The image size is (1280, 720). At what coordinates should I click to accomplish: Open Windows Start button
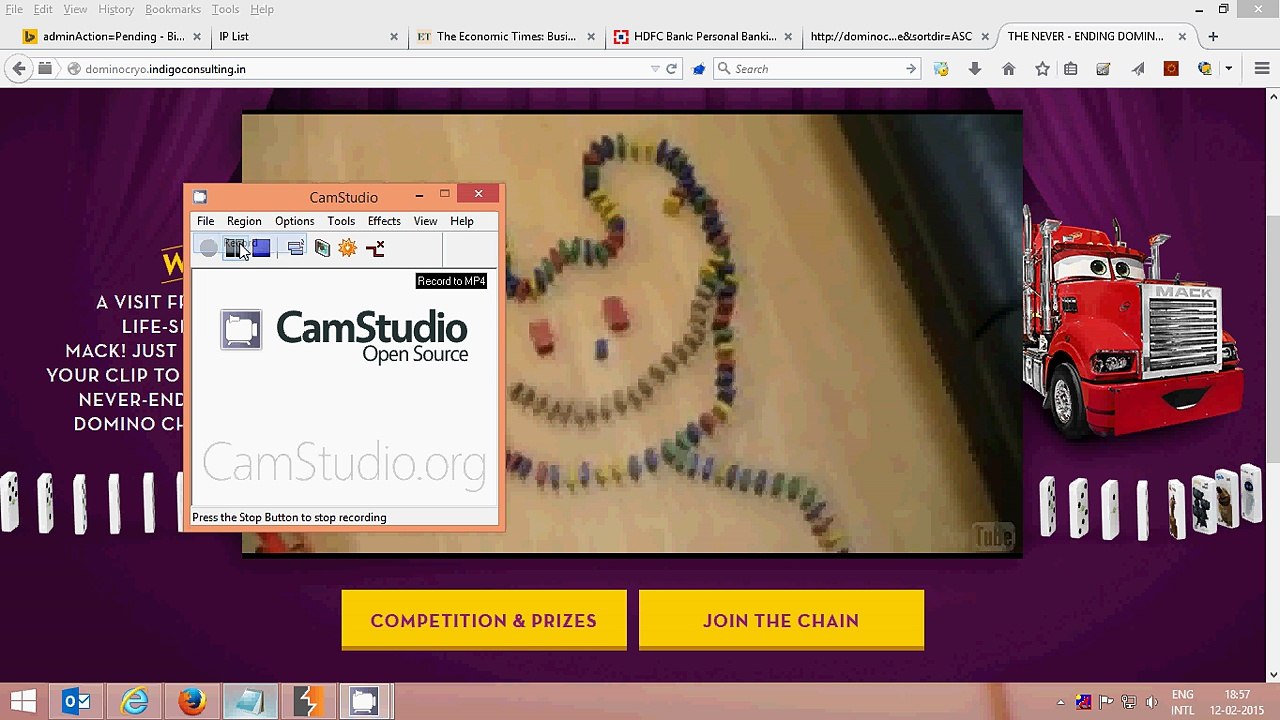point(23,701)
